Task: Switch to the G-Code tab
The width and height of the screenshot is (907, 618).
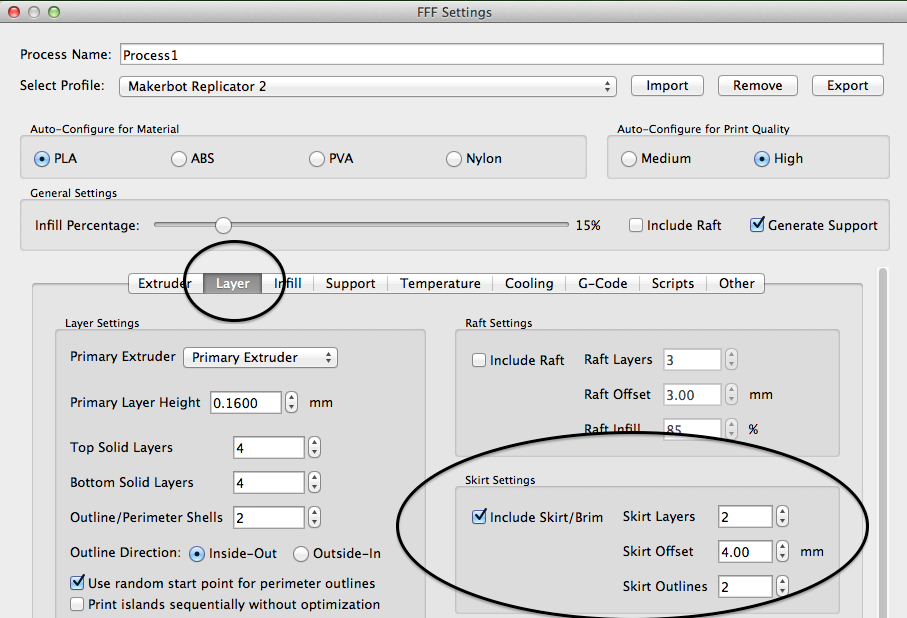Action: (602, 284)
